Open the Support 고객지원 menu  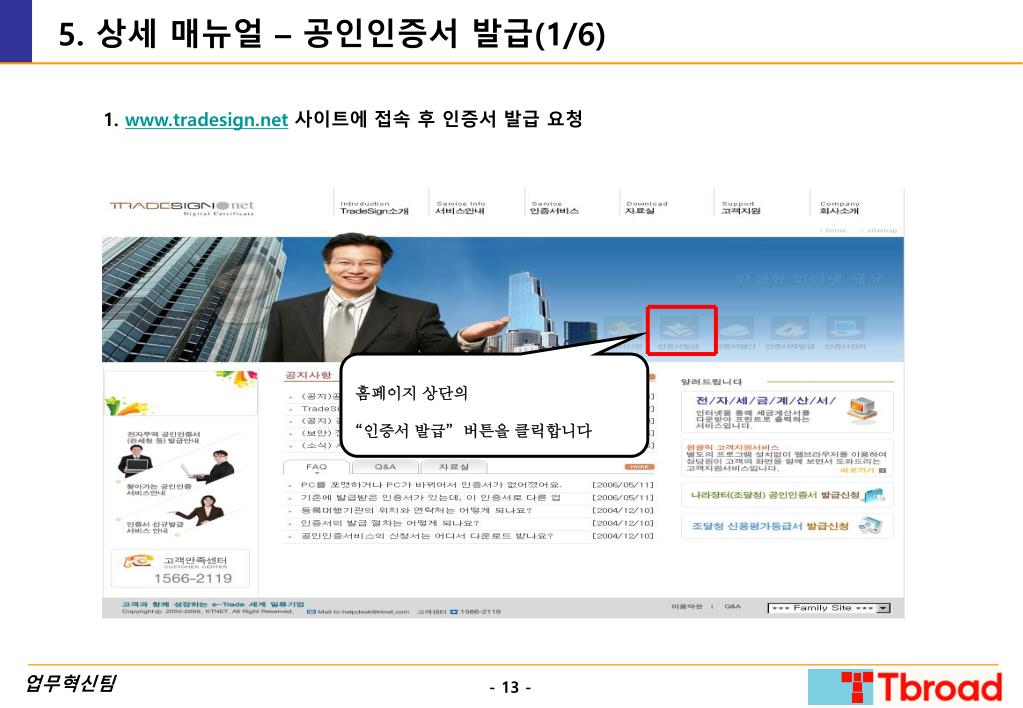pos(740,208)
